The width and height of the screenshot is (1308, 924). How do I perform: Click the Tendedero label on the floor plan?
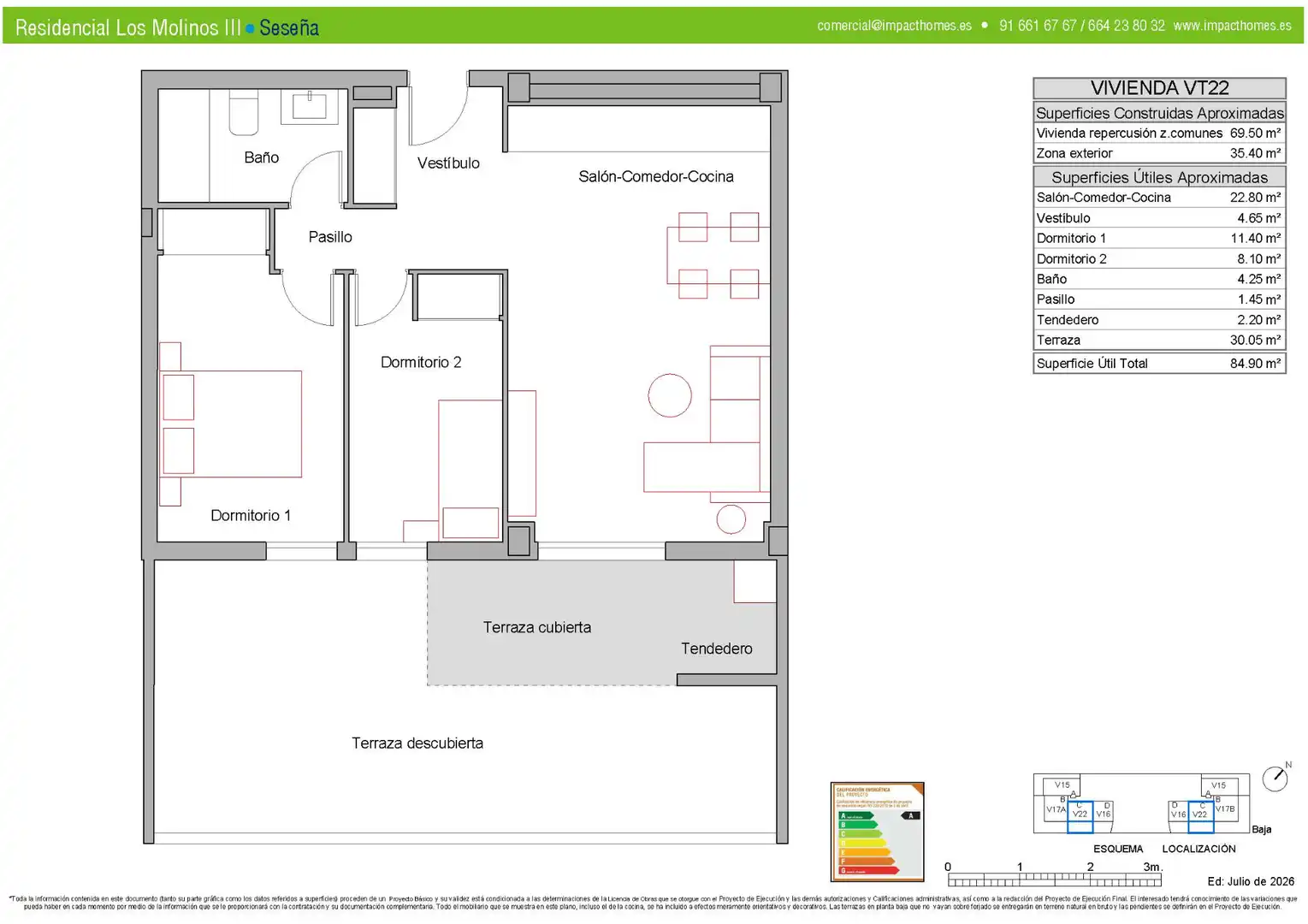click(717, 649)
